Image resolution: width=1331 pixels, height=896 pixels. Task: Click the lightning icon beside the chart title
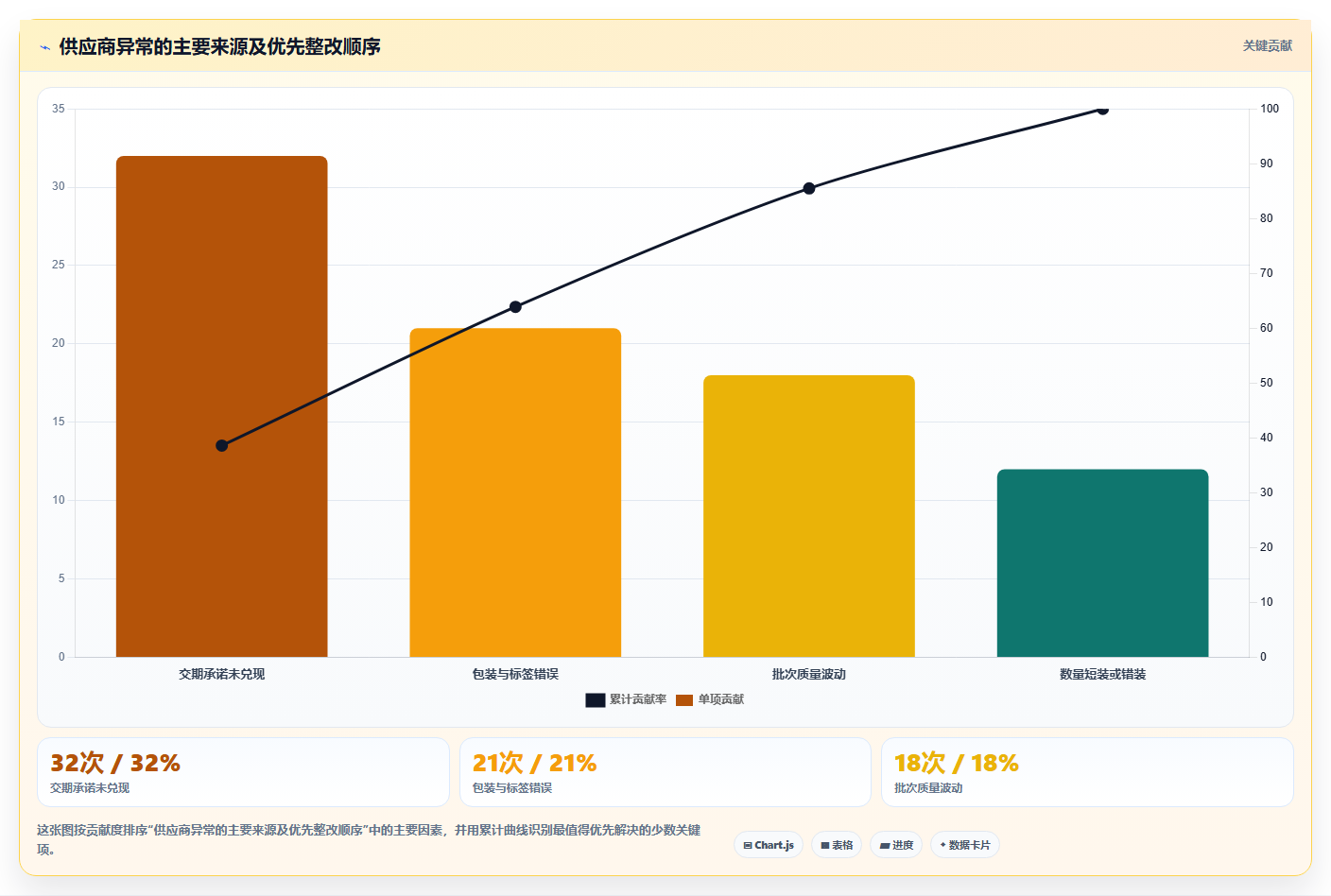coord(44,47)
